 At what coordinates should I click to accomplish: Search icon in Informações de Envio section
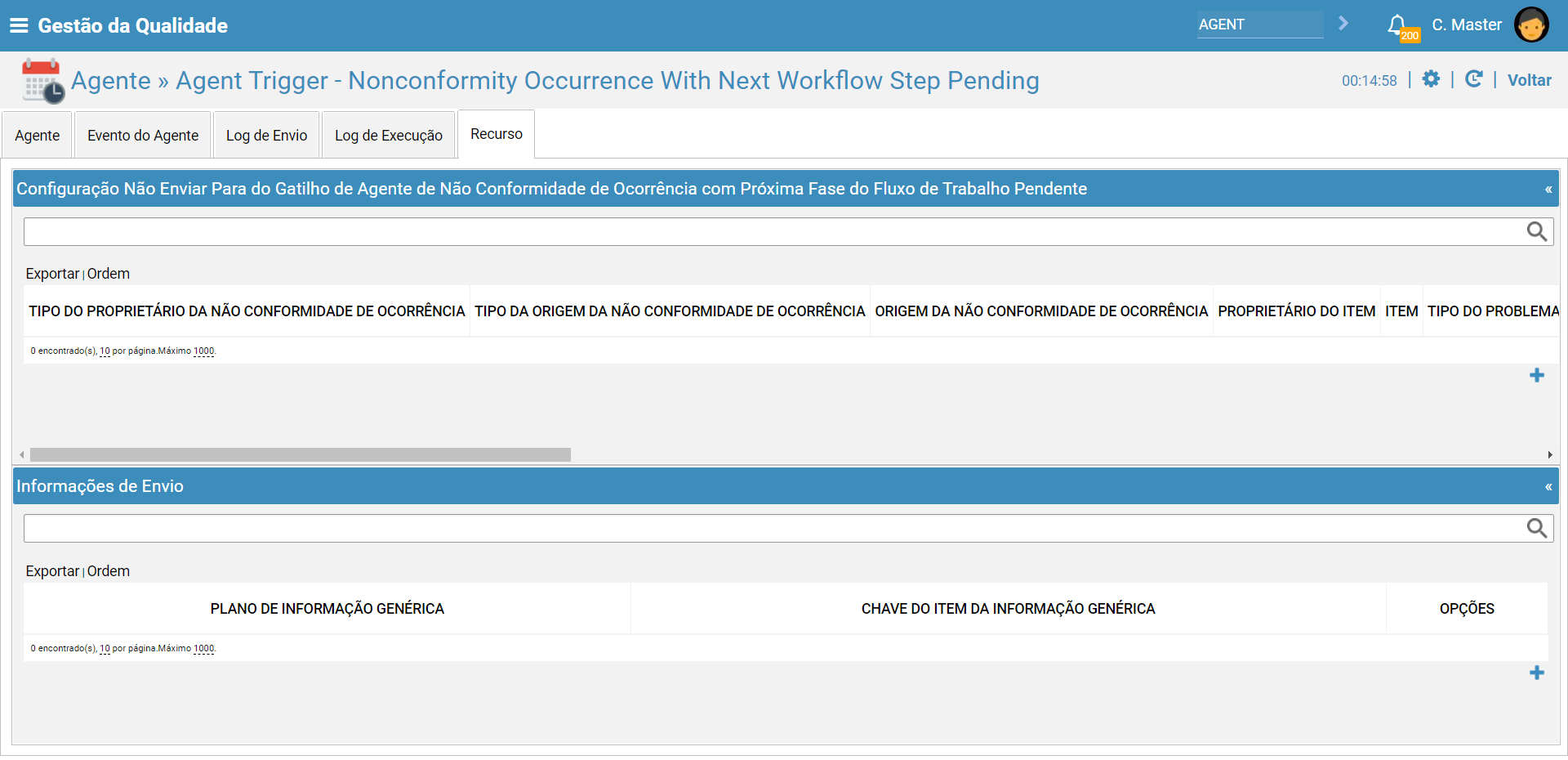click(1537, 529)
